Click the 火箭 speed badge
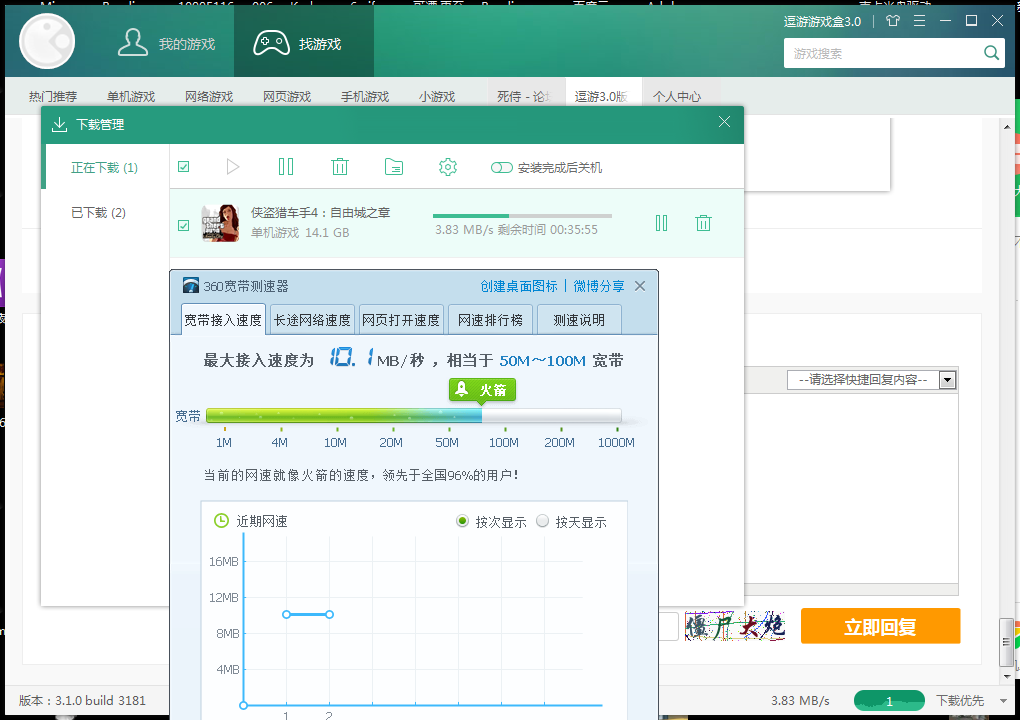The height and width of the screenshot is (720, 1020). (x=482, y=390)
